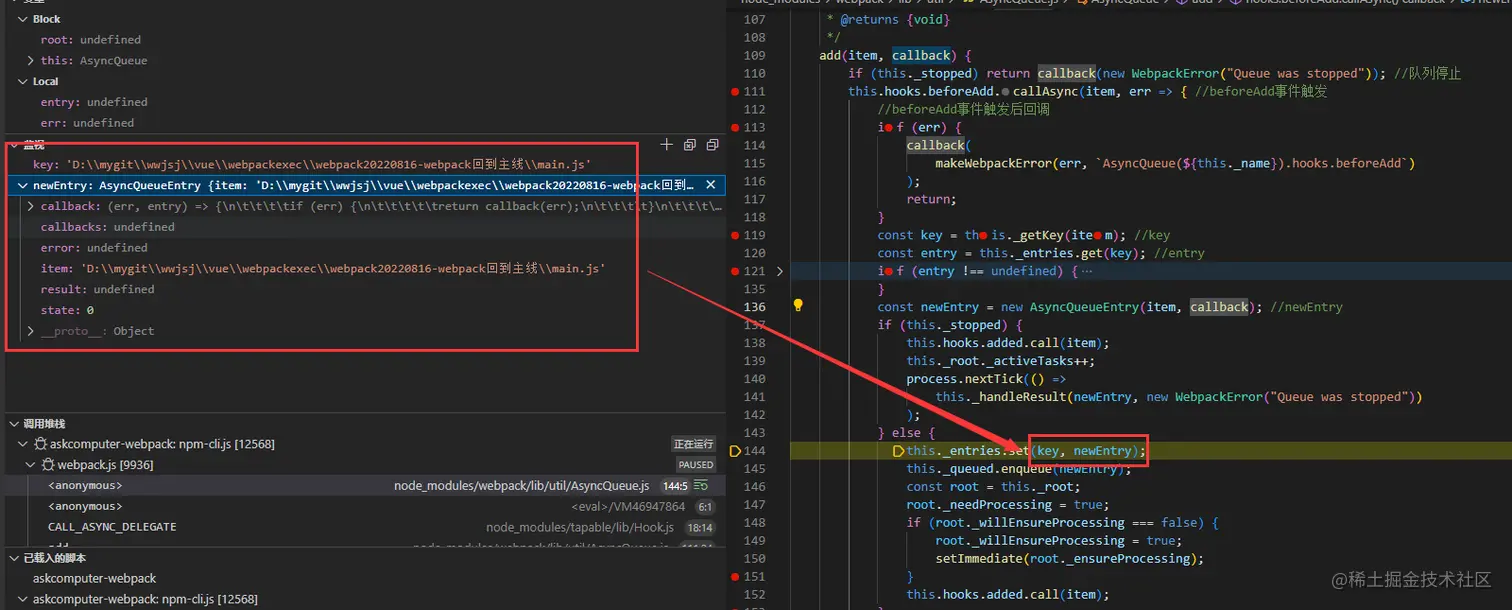Collapse askcomputer-webpack: npm-cli.js in call stack
Screen dimensions: 1512x610
(x=23, y=444)
